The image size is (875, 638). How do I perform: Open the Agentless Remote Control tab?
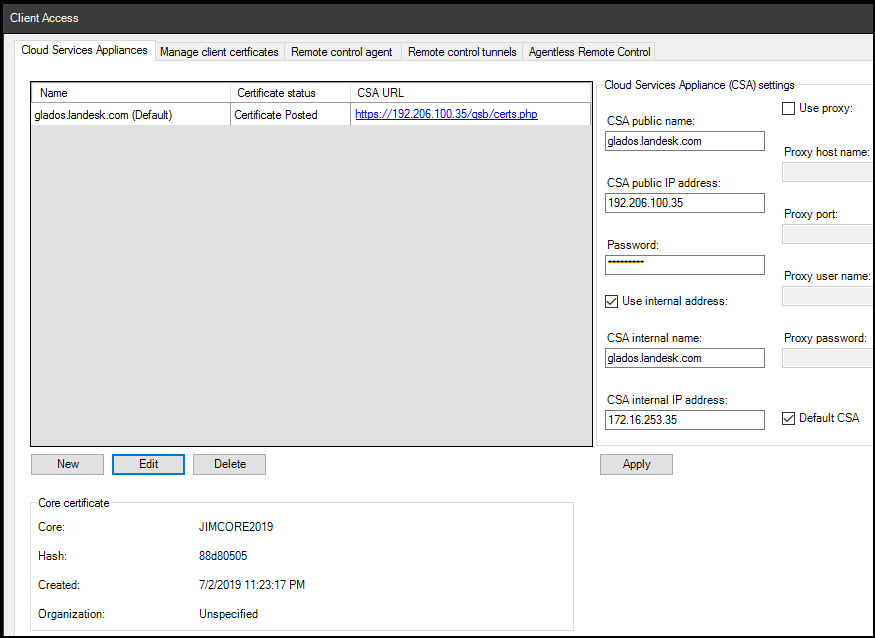pyautogui.click(x=589, y=52)
